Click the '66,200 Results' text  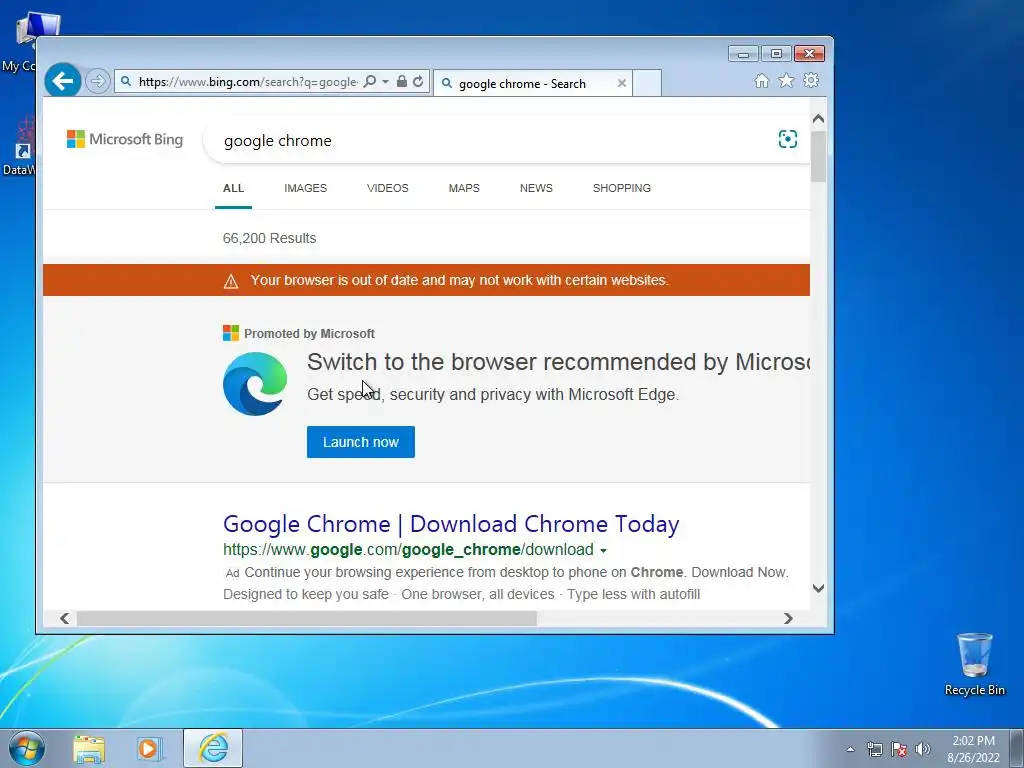pos(269,238)
